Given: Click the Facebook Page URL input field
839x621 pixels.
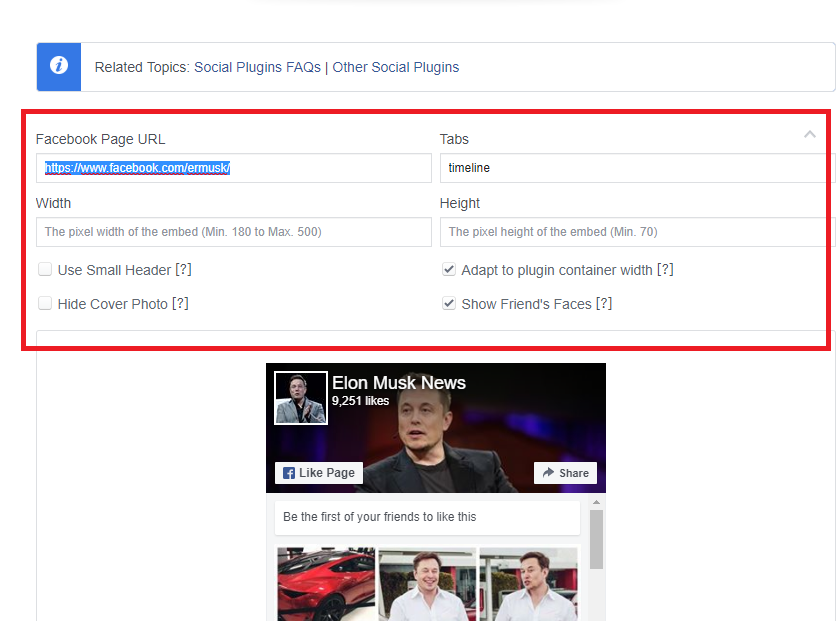Looking at the screenshot, I should tap(233, 167).
